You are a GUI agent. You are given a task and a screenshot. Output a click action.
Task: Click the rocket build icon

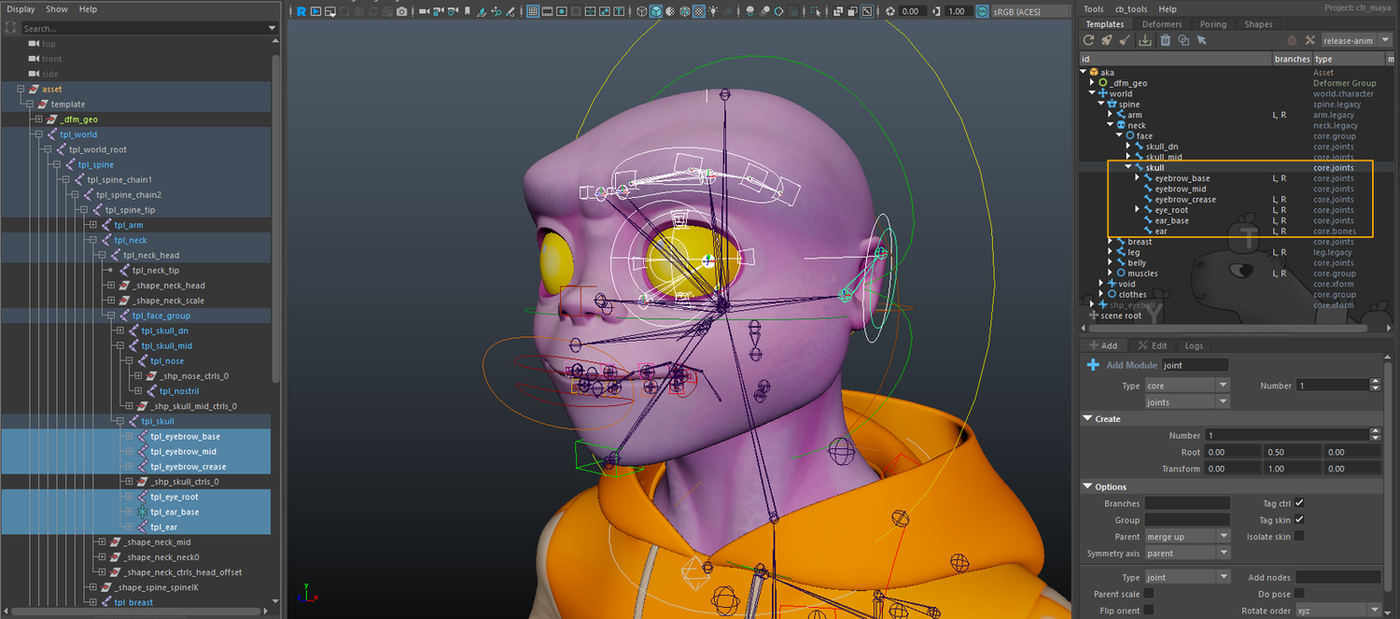point(1107,40)
